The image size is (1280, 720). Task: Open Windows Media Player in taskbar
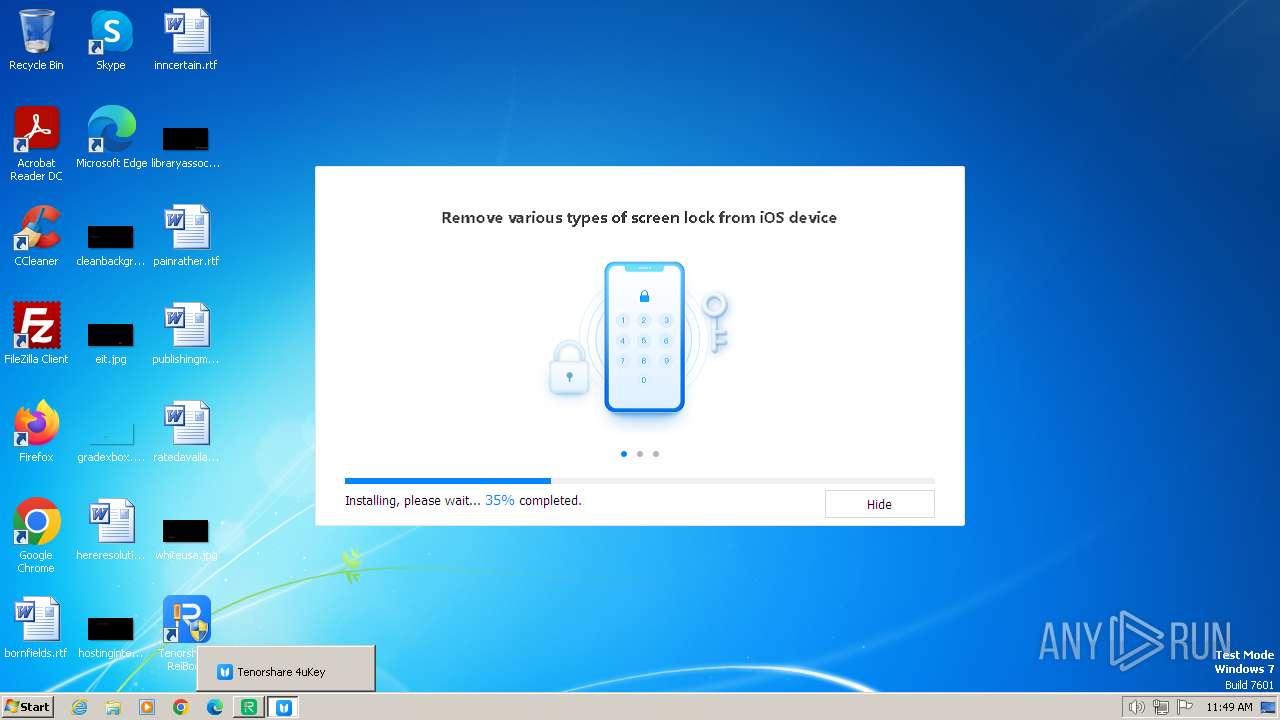(147, 707)
